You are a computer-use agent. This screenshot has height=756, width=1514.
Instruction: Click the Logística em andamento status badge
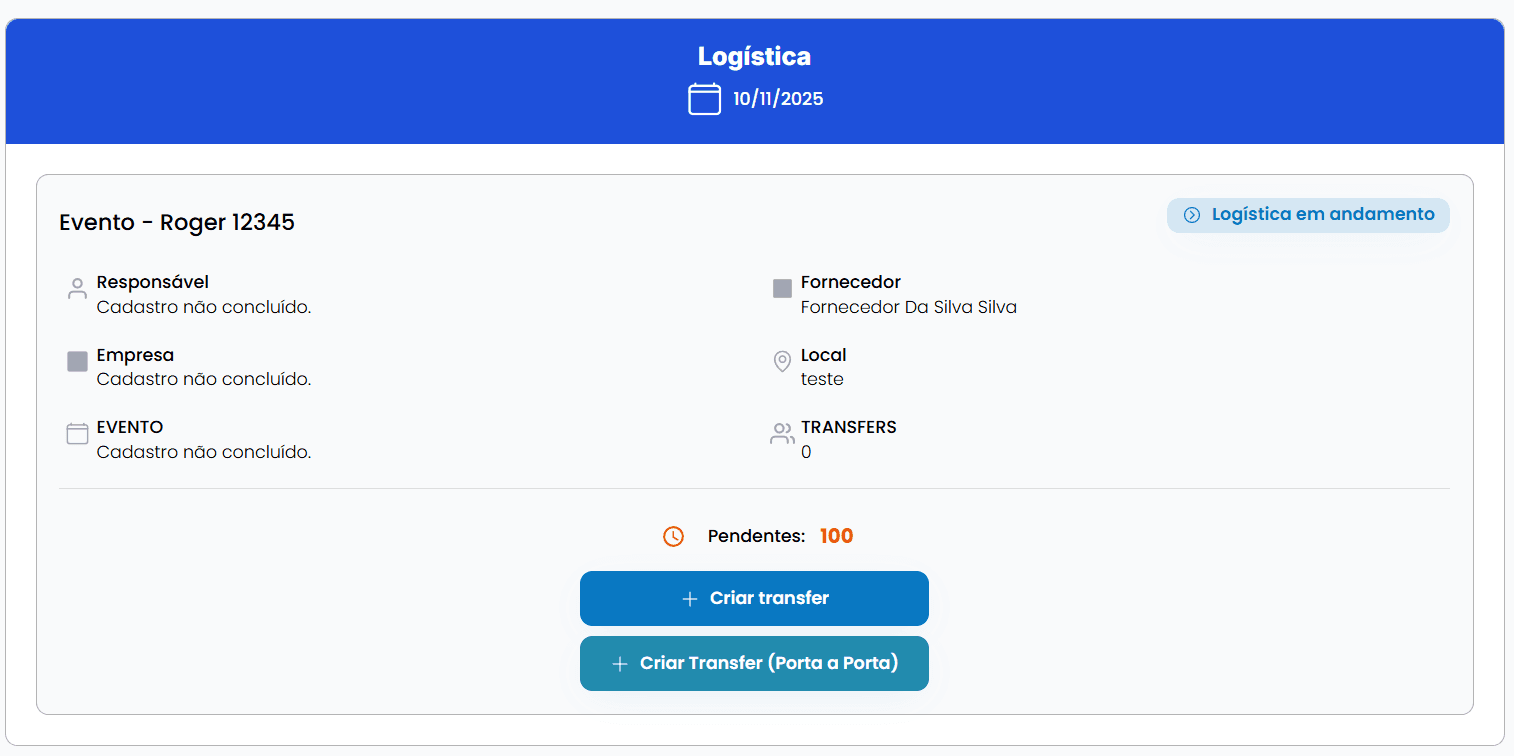[x=1308, y=215]
